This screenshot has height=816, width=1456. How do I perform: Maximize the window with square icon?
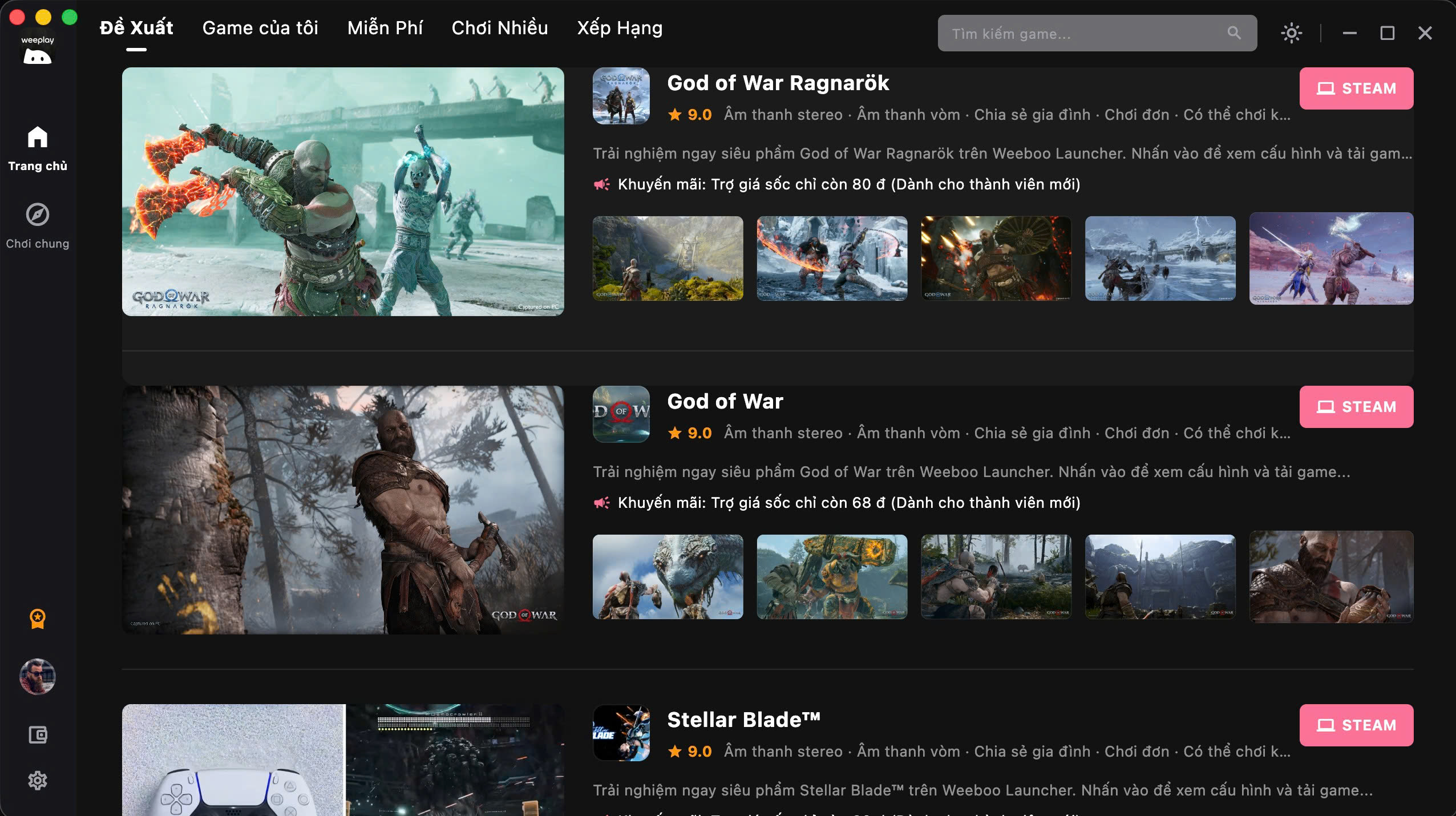click(x=1388, y=33)
